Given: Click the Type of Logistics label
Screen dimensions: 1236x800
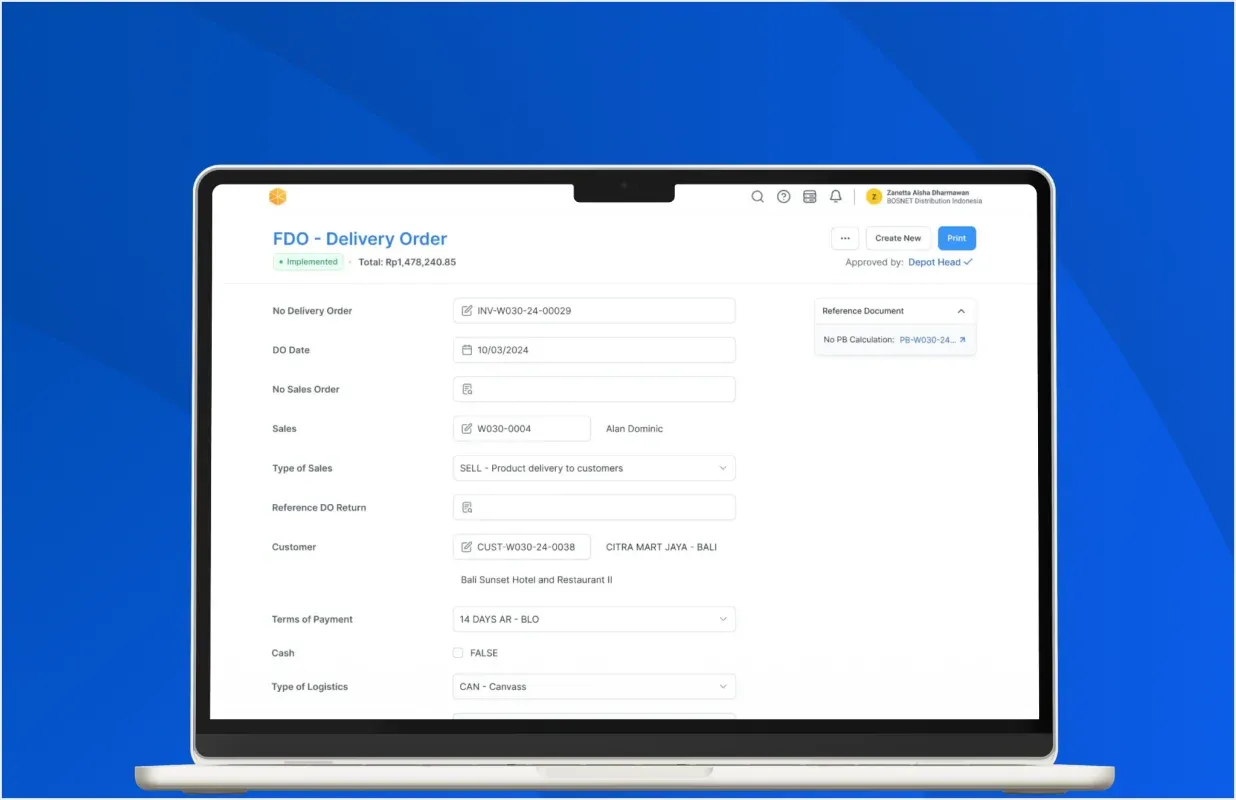Looking at the screenshot, I should [x=310, y=687].
